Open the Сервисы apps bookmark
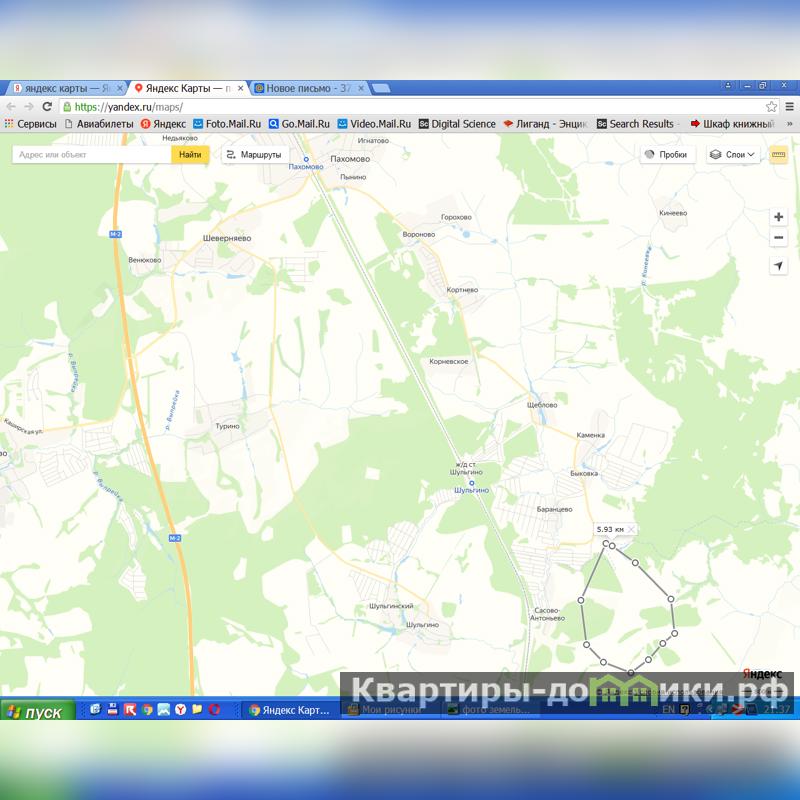The height and width of the screenshot is (800, 800). tap(30, 124)
